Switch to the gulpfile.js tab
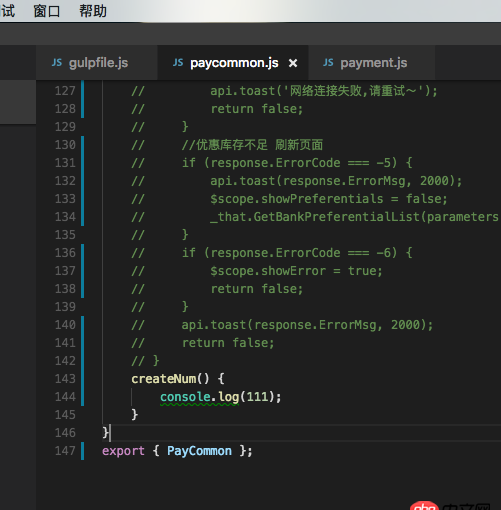This screenshot has height=510, width=501. [97, 63]
